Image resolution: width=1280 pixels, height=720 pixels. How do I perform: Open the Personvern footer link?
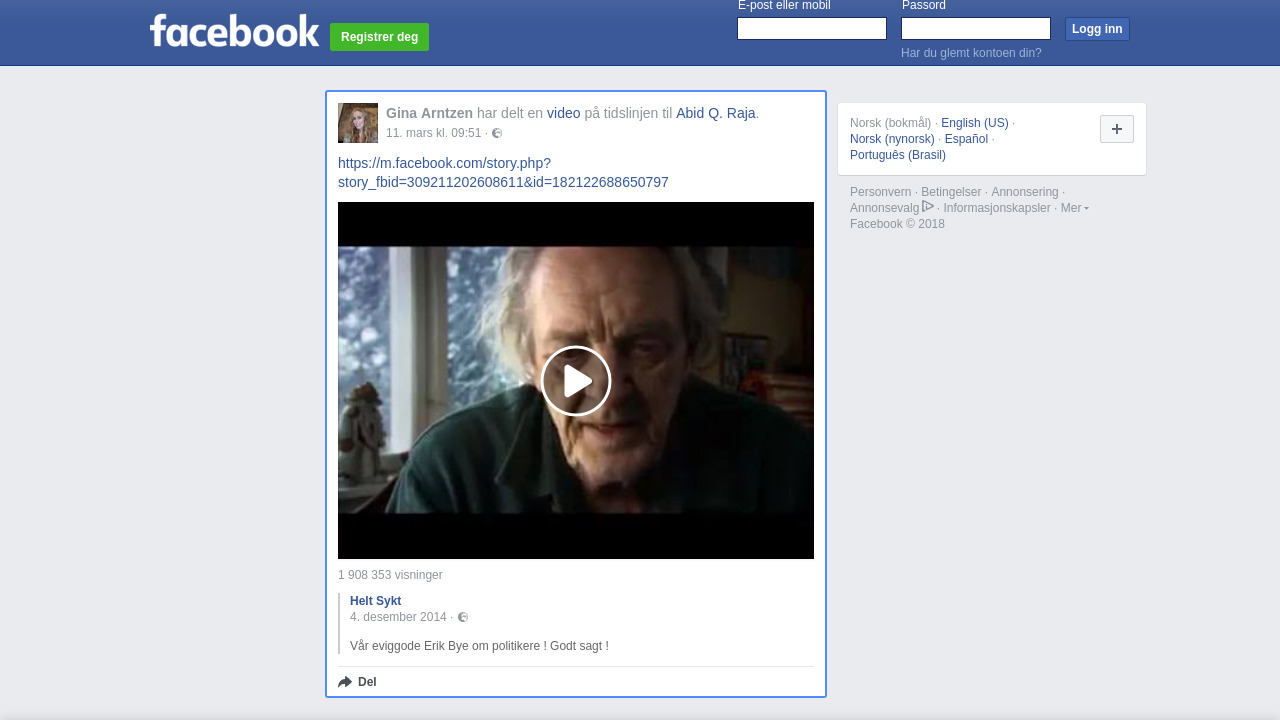click(881, 192)
